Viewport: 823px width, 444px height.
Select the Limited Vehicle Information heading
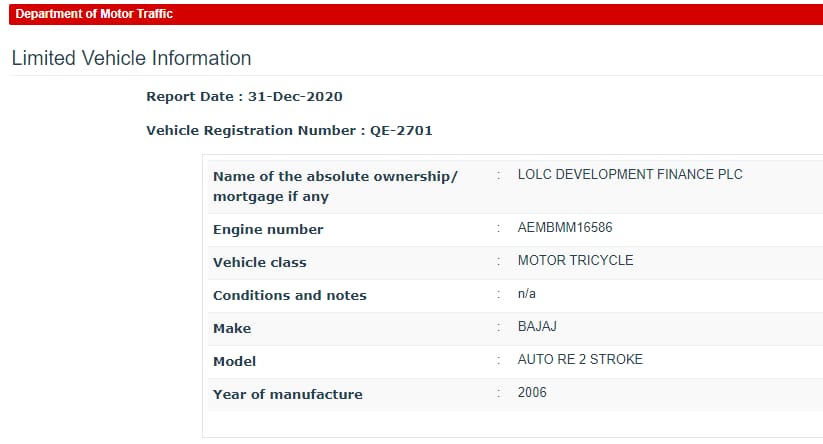tap(131, 58)
